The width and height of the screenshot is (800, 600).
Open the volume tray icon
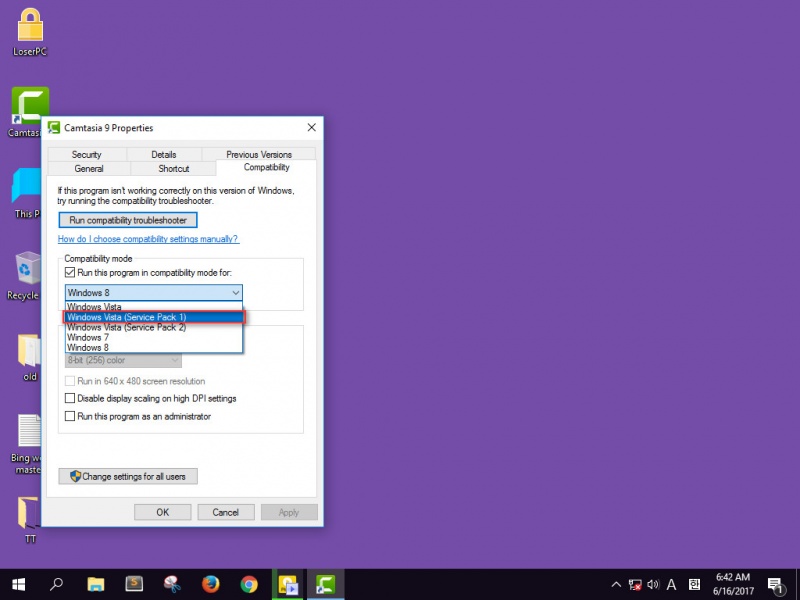point(653,585)
